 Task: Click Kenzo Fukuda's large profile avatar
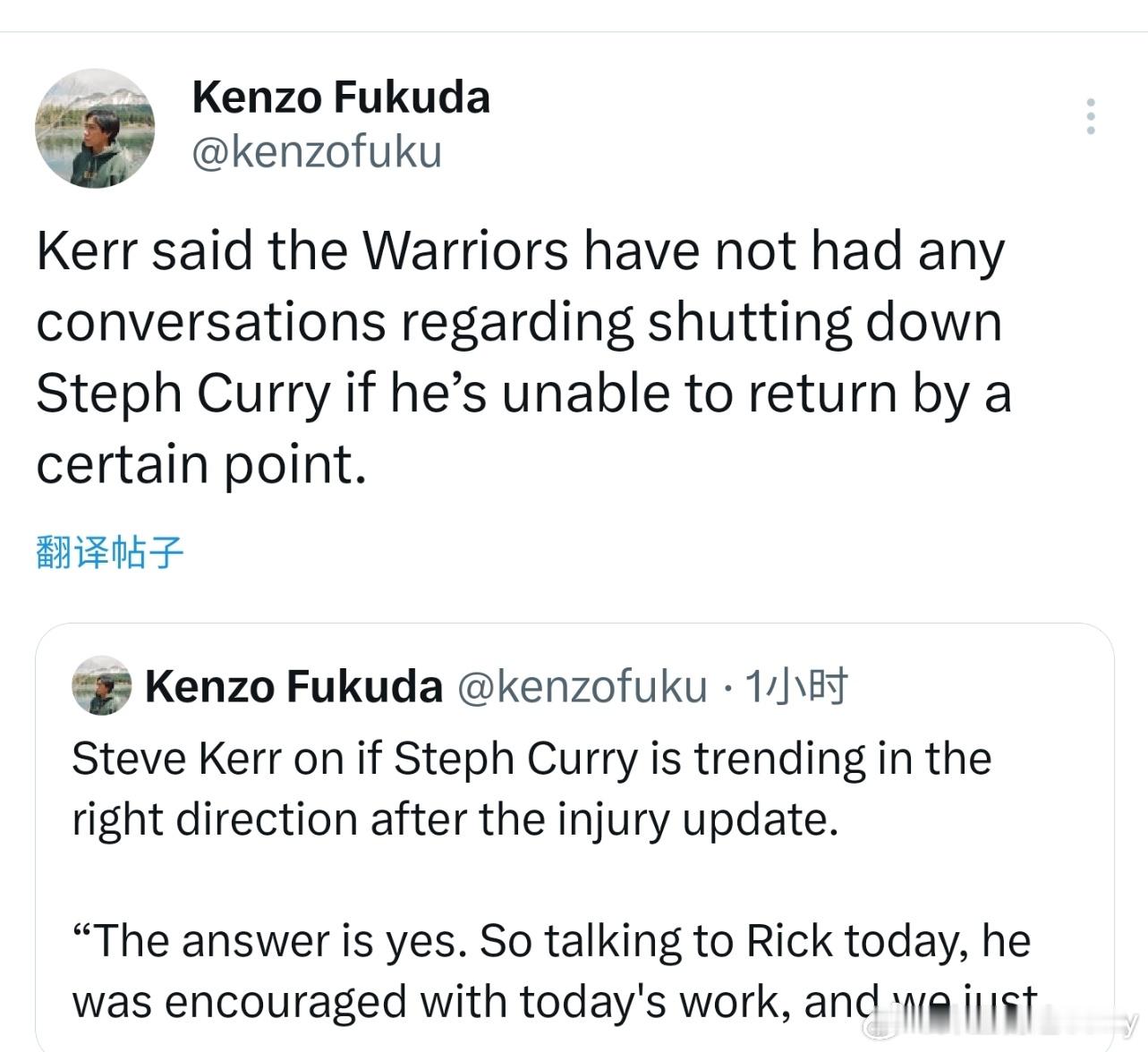tap(95, 128)
